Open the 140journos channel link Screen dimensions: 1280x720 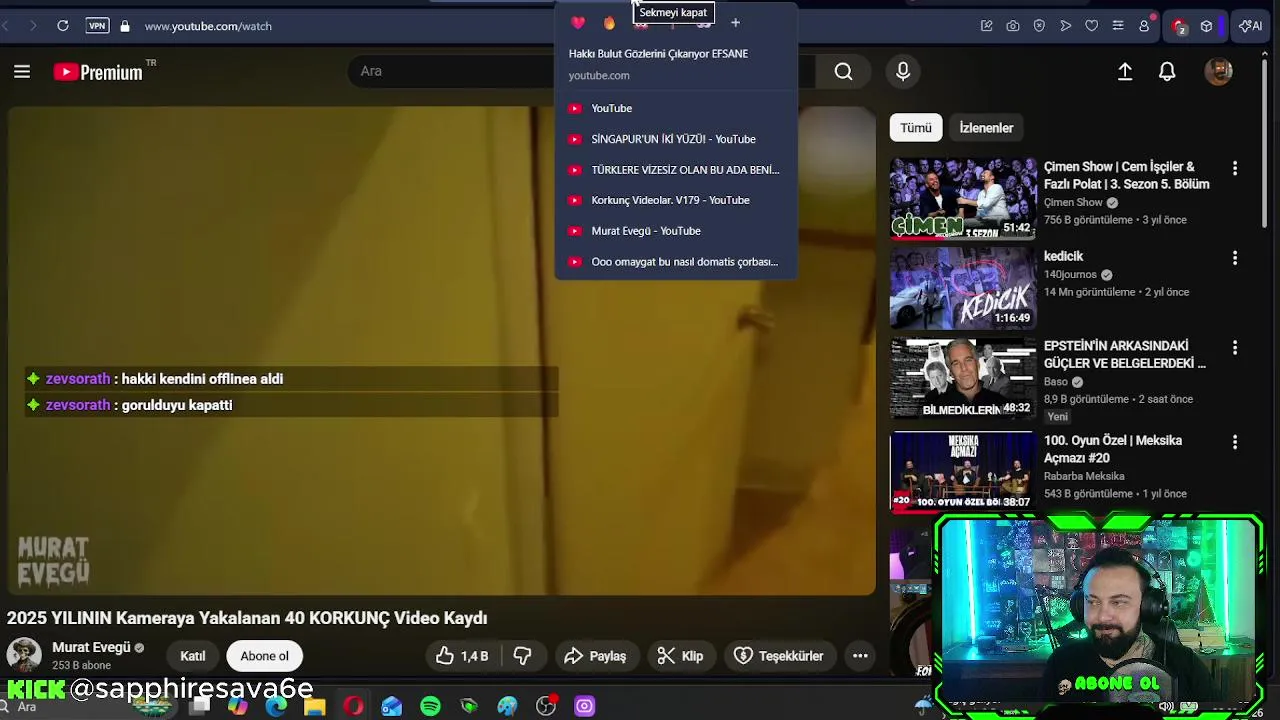(x=1070, y=274)
